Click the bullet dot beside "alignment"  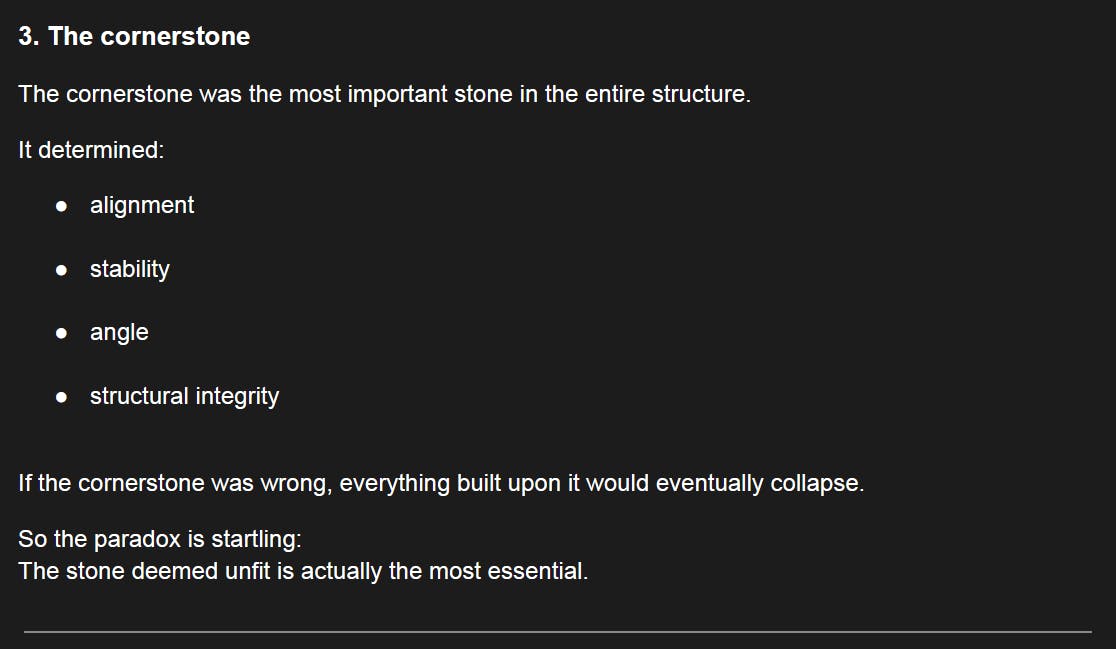pyautogui.click(x=62, y=206)
